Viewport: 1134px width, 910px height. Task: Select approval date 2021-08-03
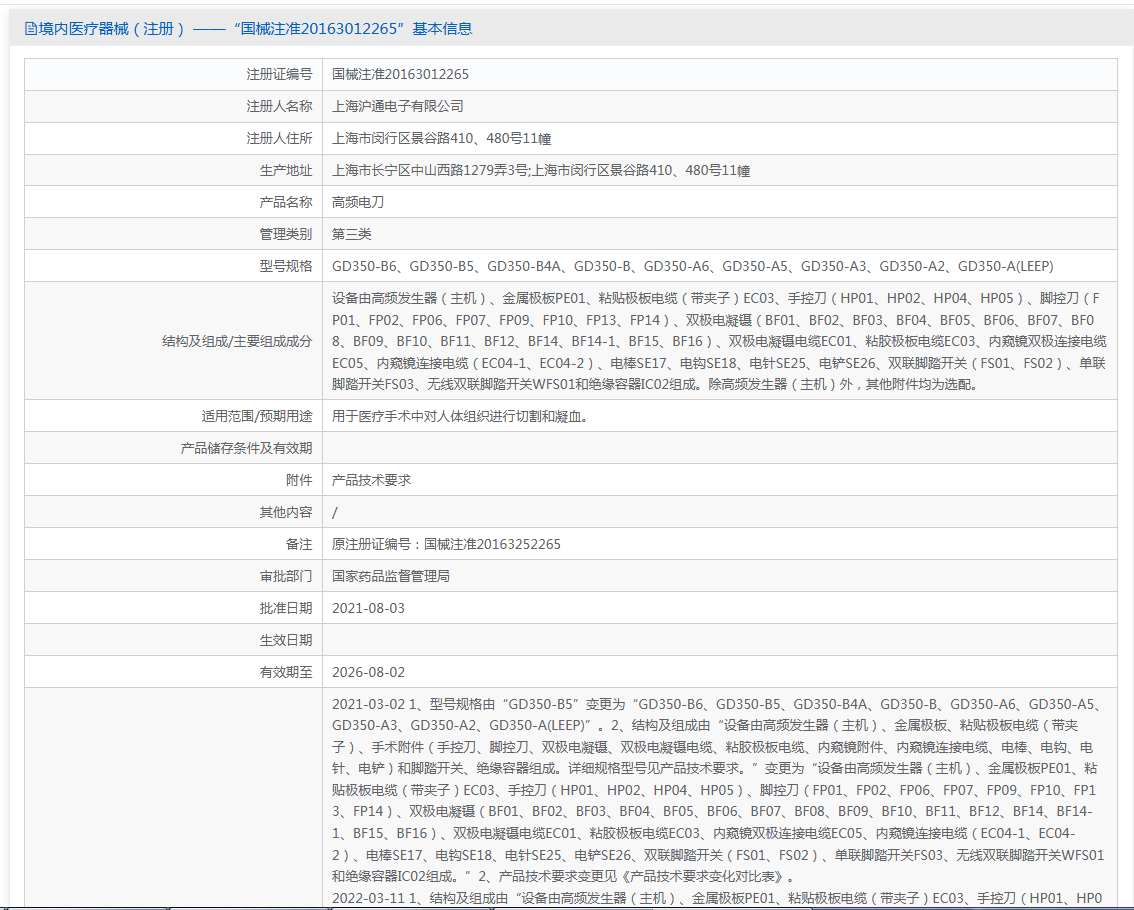[368, 608]
